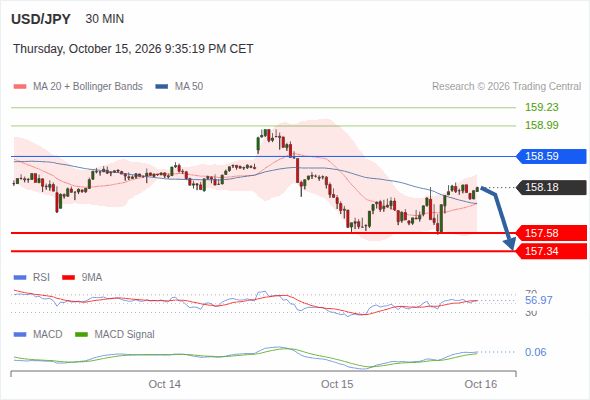Click the 158.99 resistance level label
The width and height of the screenshot is (590, 400).
[x=542, y=125]
